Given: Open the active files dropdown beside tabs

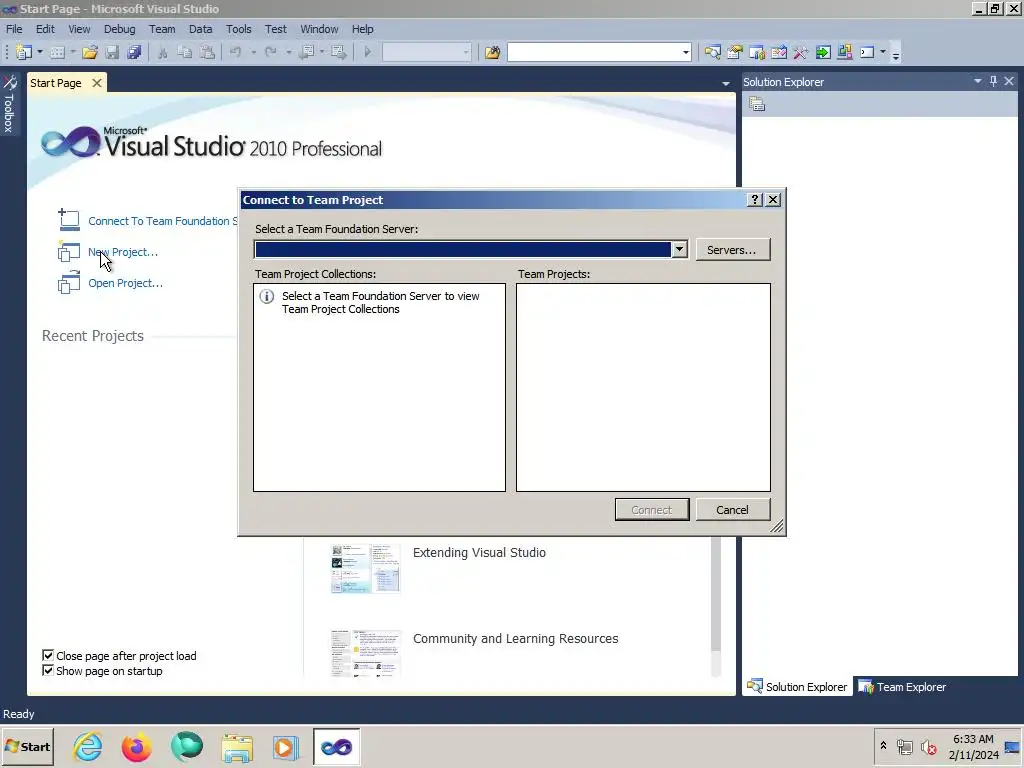Looking at the screenshot, I should [726, 84].
